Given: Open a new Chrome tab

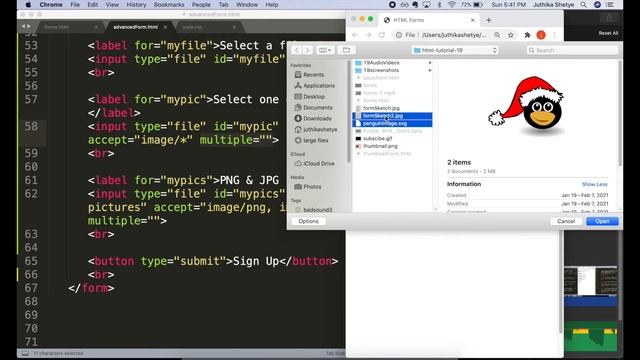Looking at the screenshot, I should point(489,20).
